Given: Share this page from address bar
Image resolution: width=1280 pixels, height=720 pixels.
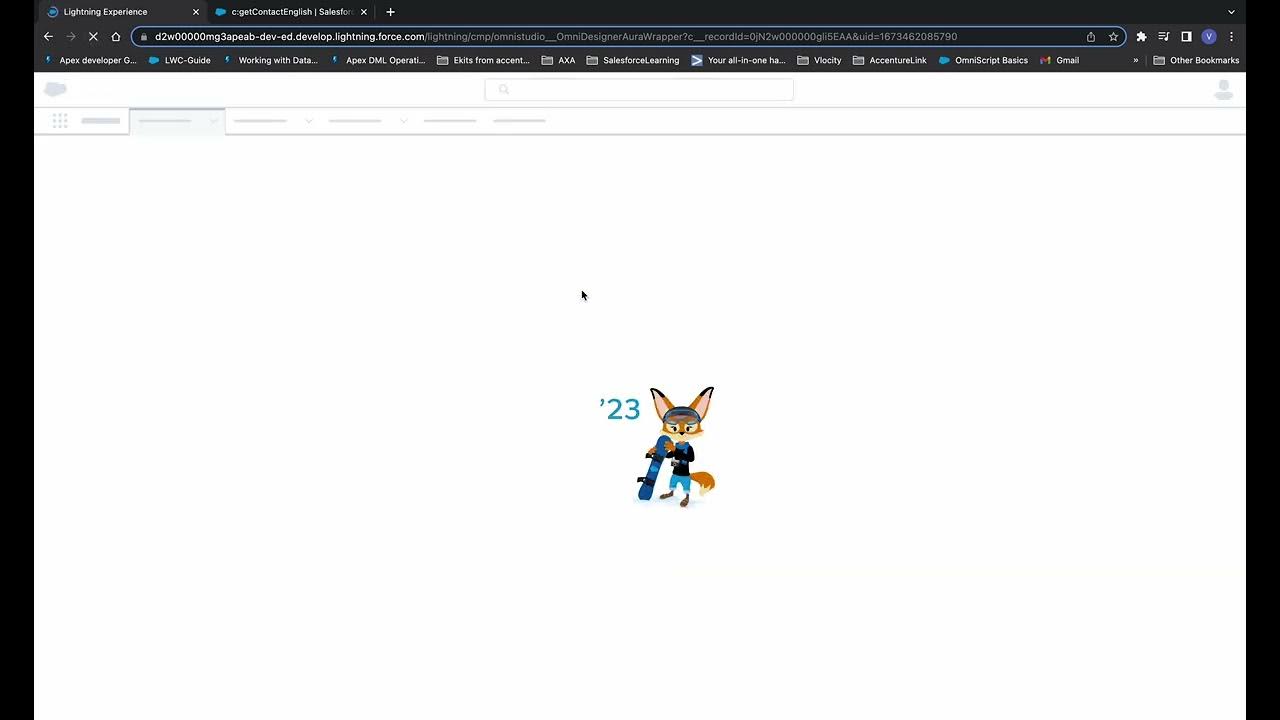Looking at the screenshot, I should 1091,36.
